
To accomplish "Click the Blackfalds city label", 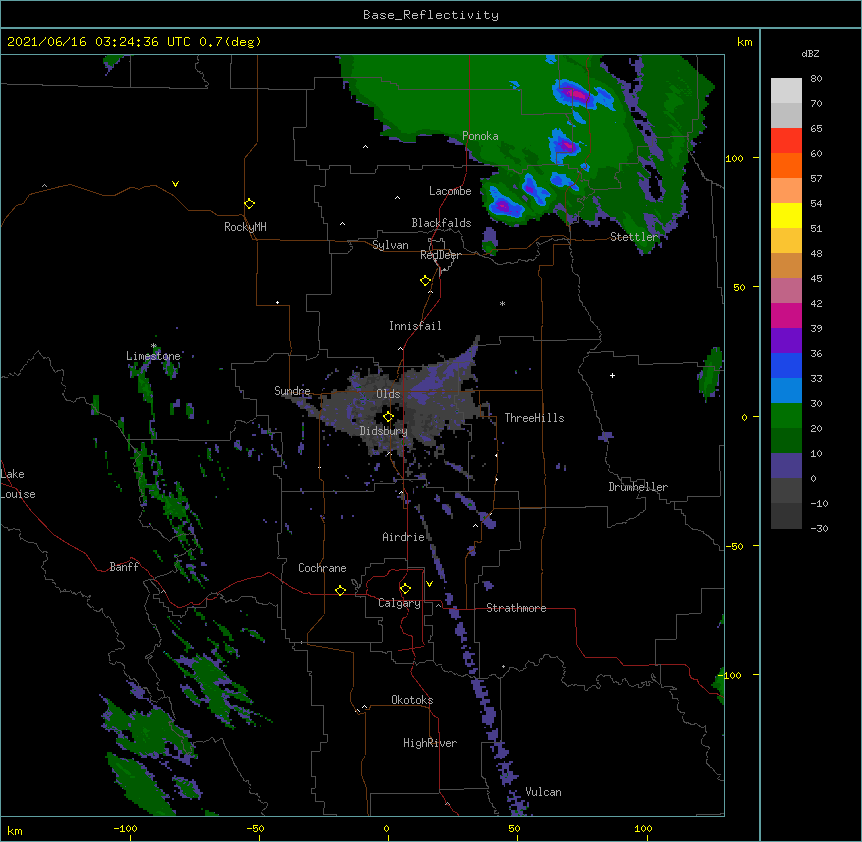I will pyautogui.click(x=441, y=223).
